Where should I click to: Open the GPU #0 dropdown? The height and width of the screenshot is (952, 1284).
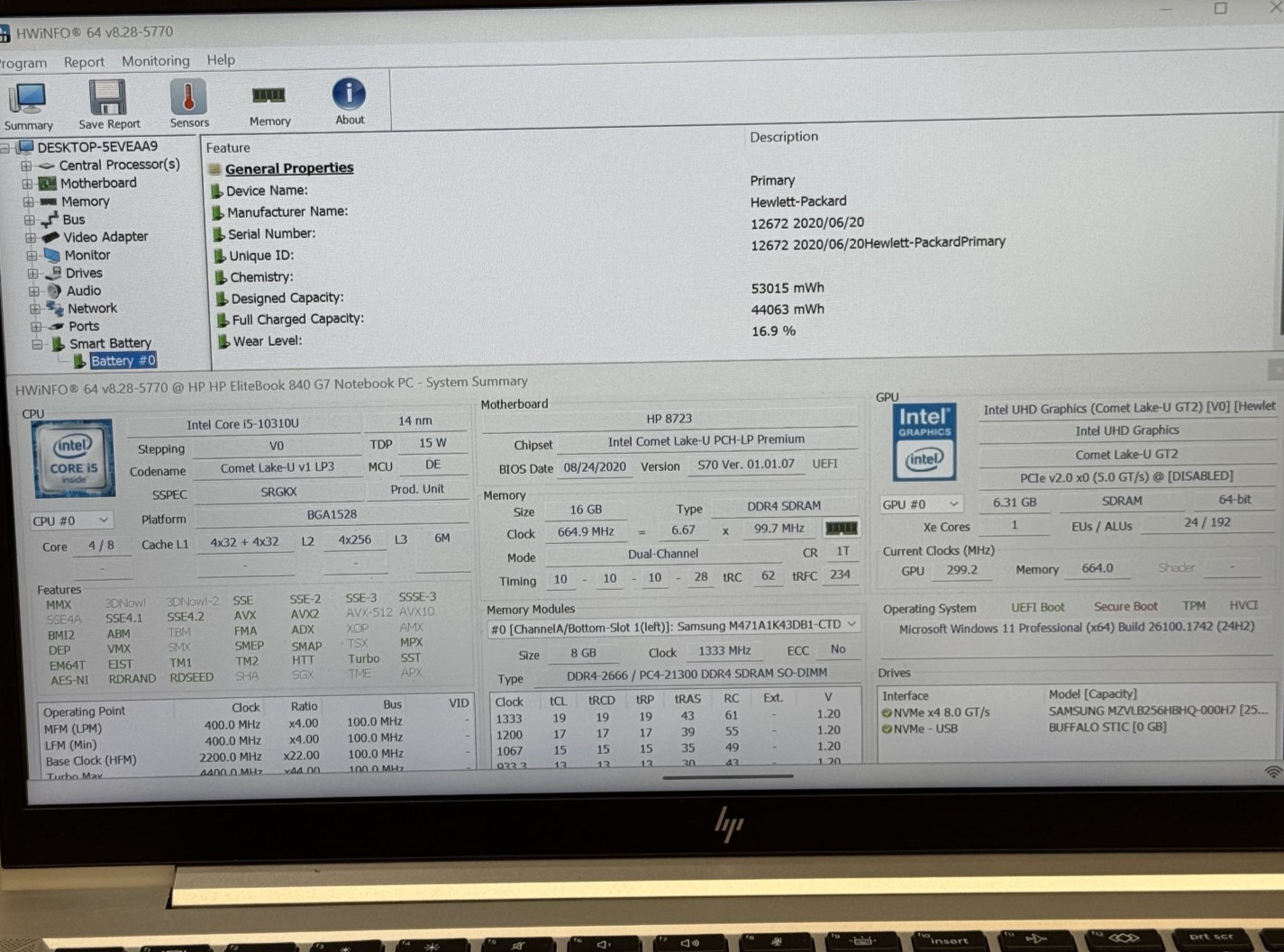(920, 504)
